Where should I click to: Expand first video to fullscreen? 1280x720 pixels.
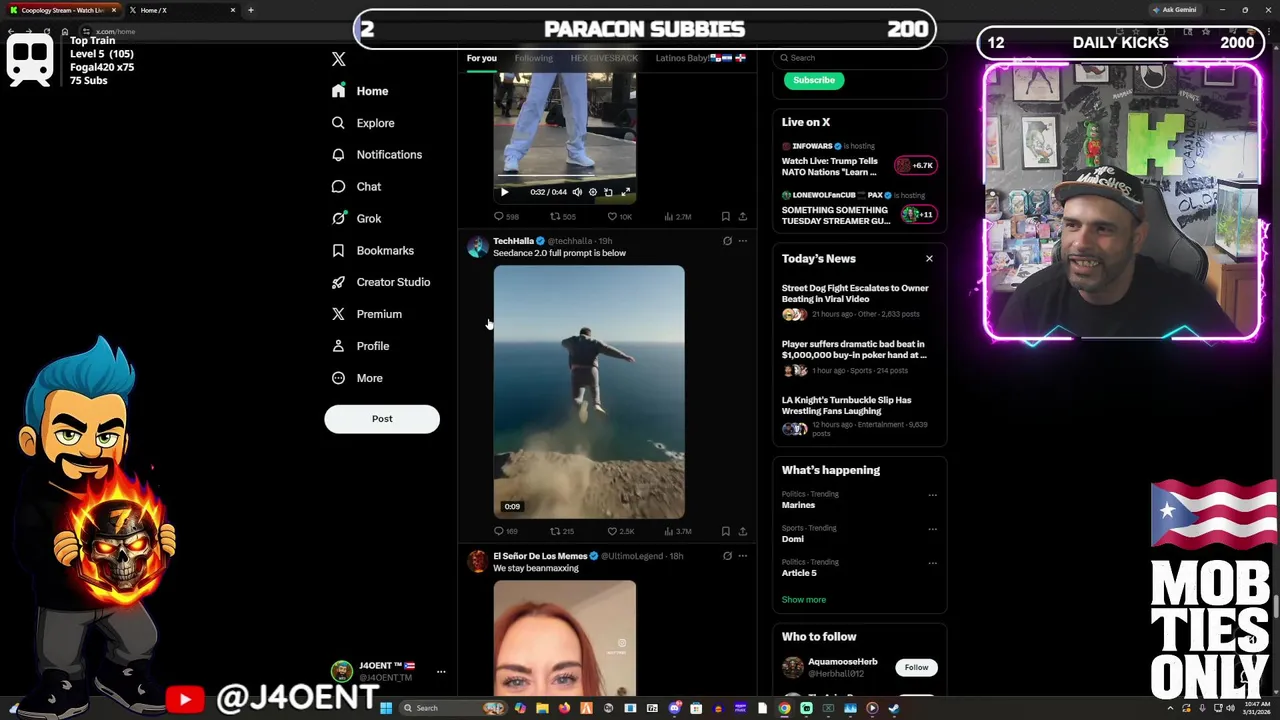(626, 192)
